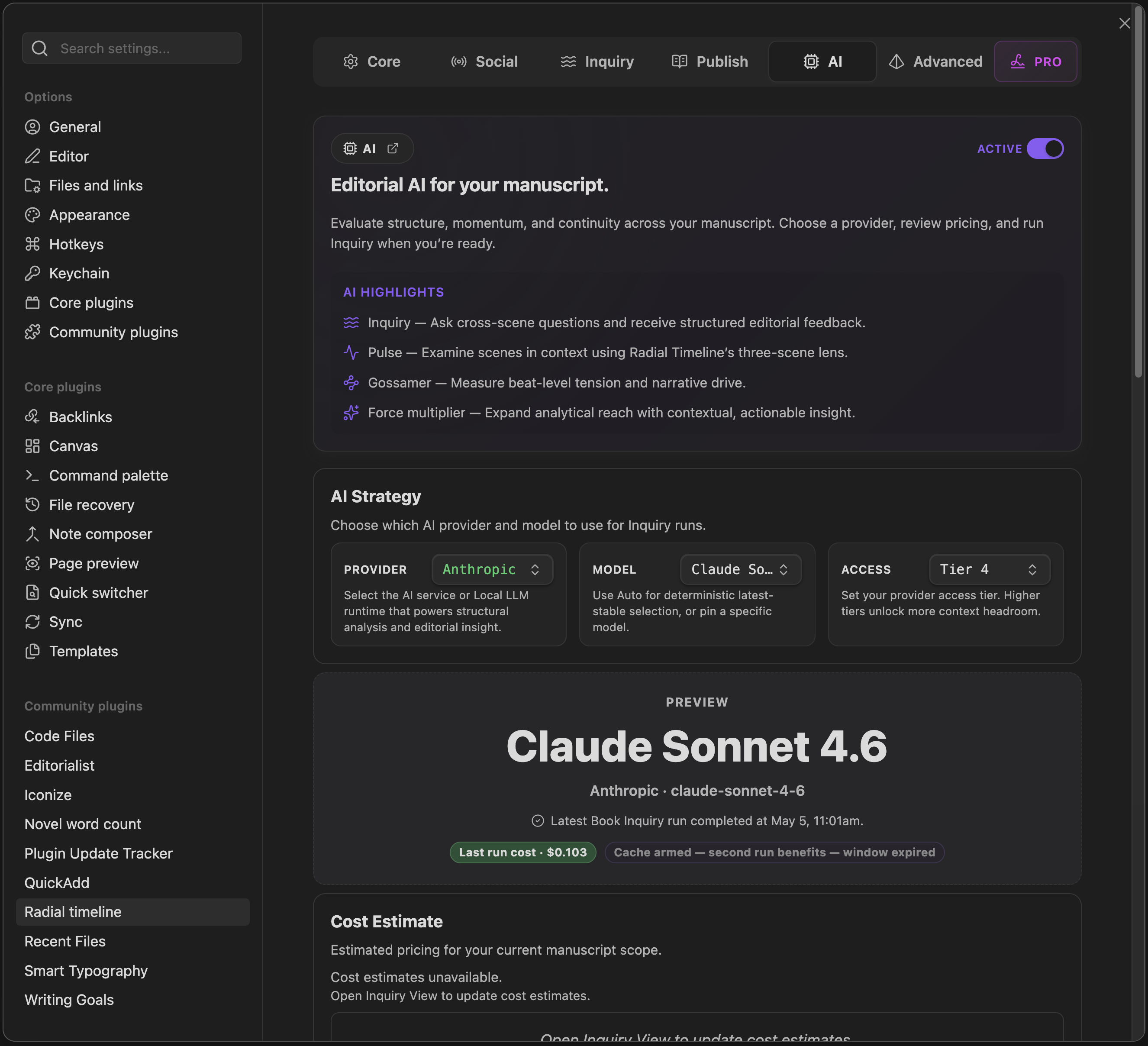
Task: Close the settings dialog with X
Action: click(1125, 23)
